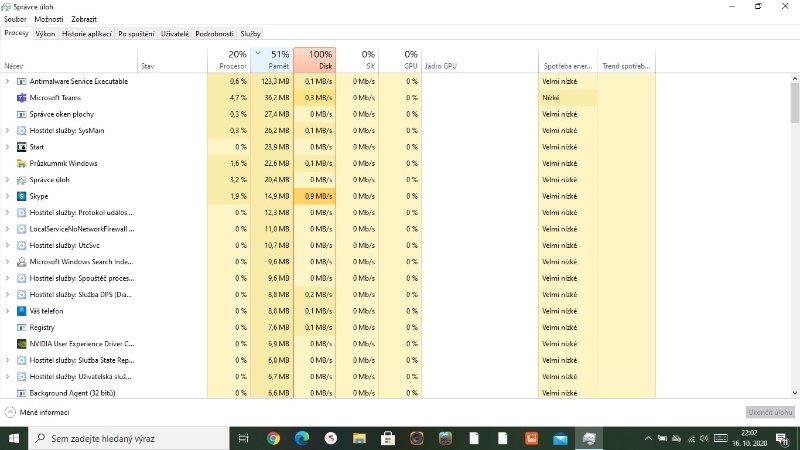Click the camera app taskbar icon
The width and height of the screenshot is (800, 450).
point(416,438)
